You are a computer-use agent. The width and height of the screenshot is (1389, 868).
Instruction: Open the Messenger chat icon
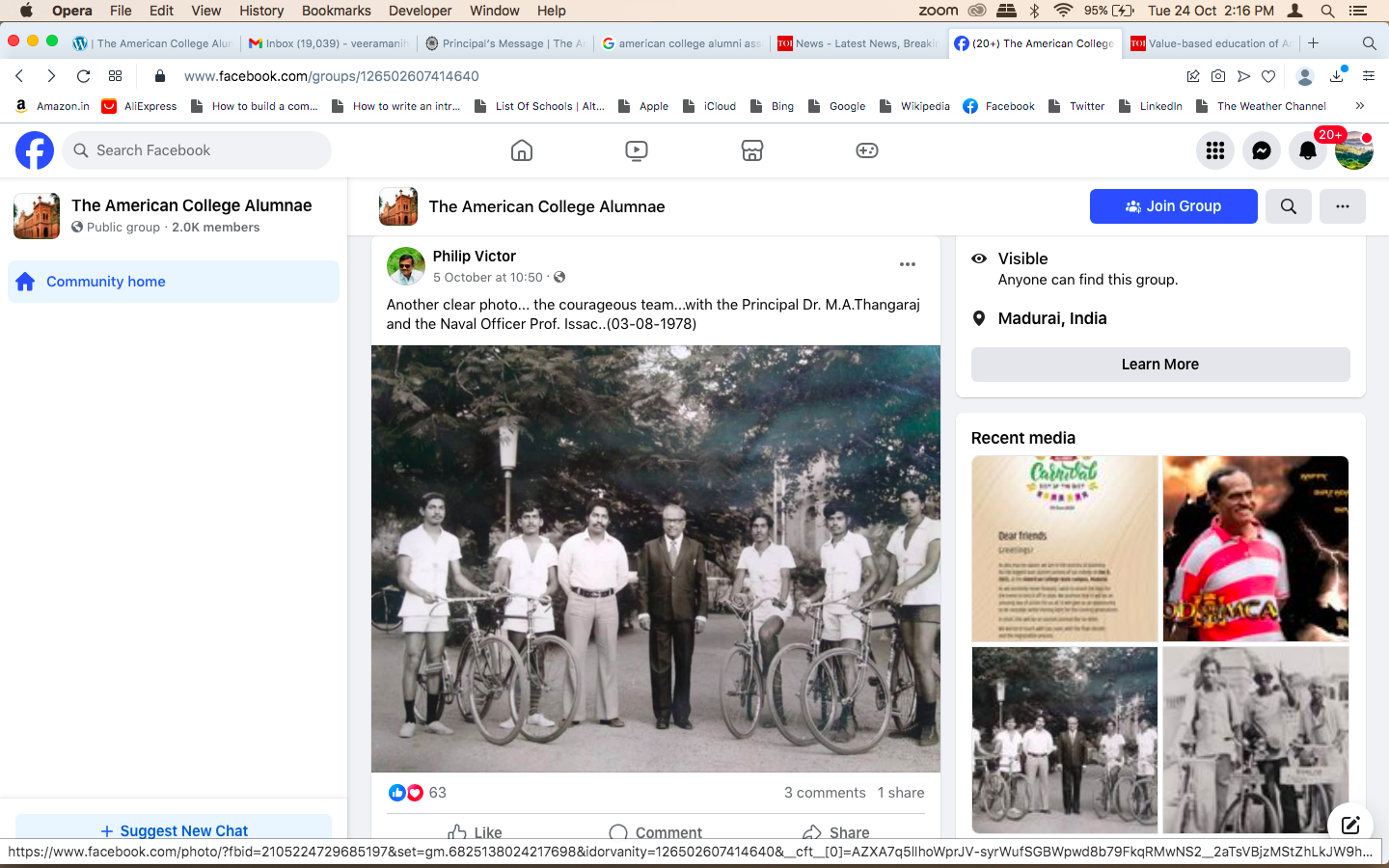[x=1261, y=150]
